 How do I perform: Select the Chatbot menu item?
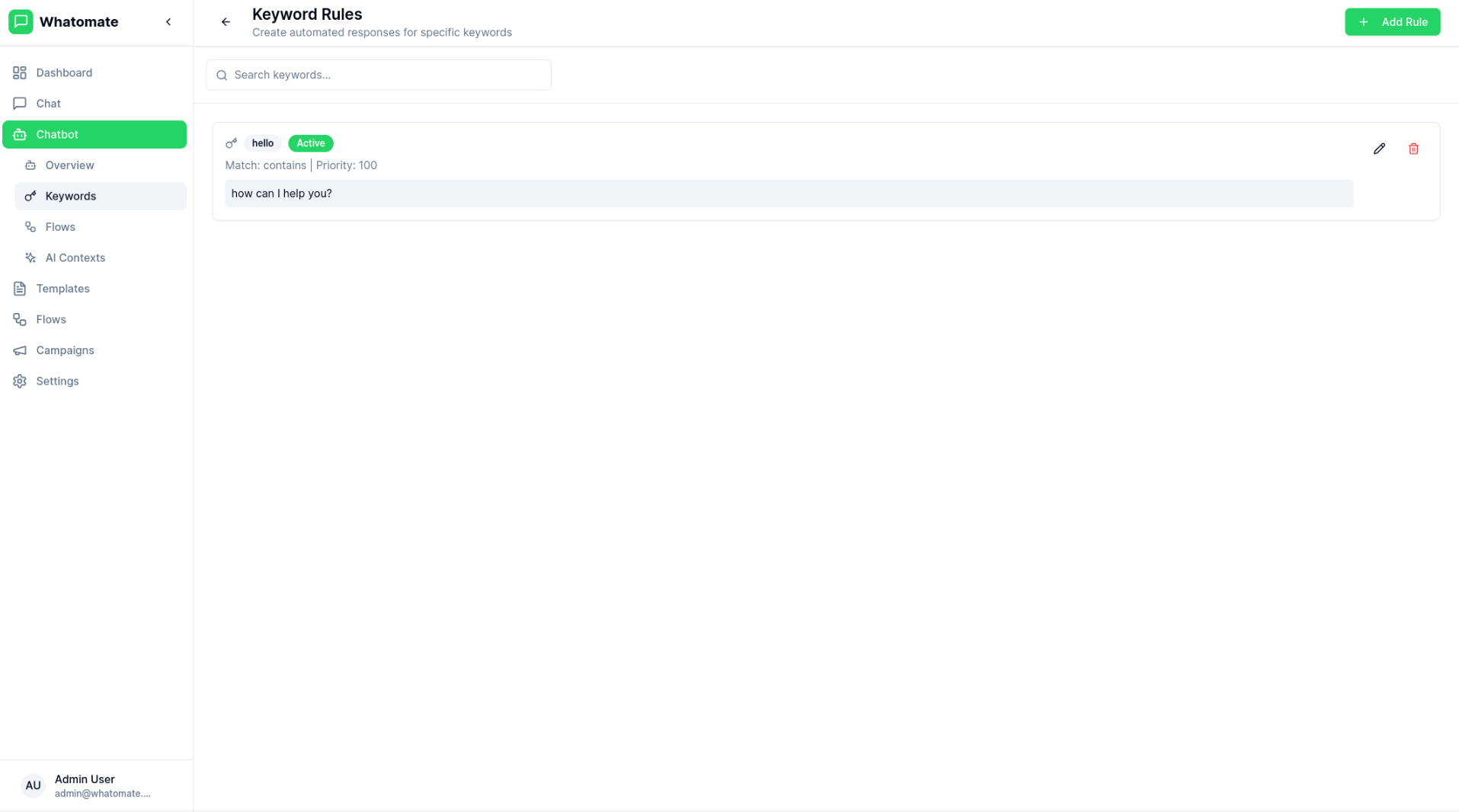pos(57,135)
